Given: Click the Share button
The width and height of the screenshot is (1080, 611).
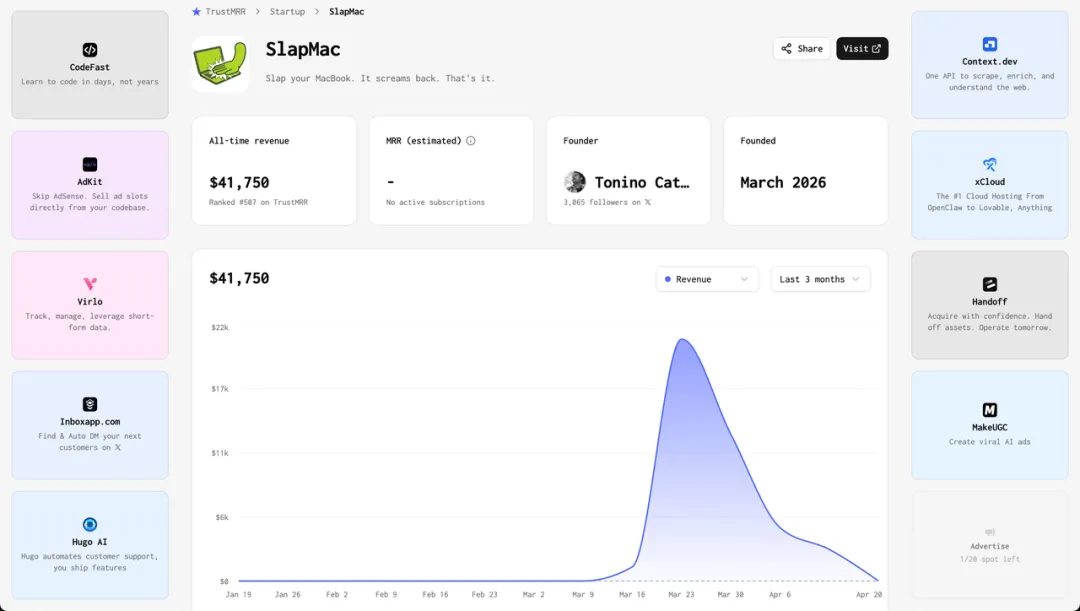Looking at the screenshot, I should coord(802,49).
